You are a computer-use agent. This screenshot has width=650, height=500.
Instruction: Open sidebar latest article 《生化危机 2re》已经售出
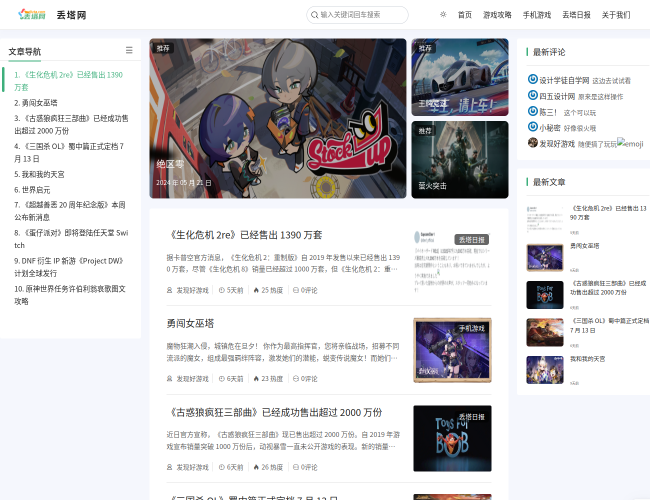(608, 213)
